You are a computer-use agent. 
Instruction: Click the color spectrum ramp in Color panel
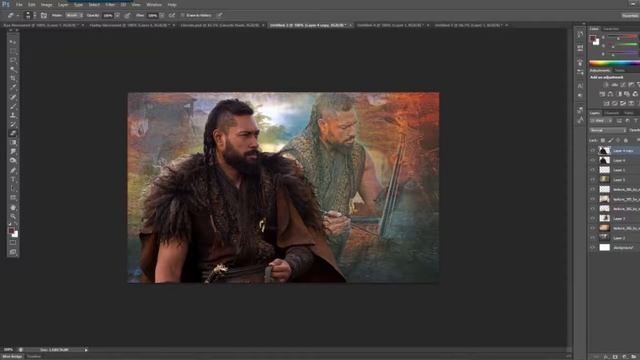tap(615, 63)
